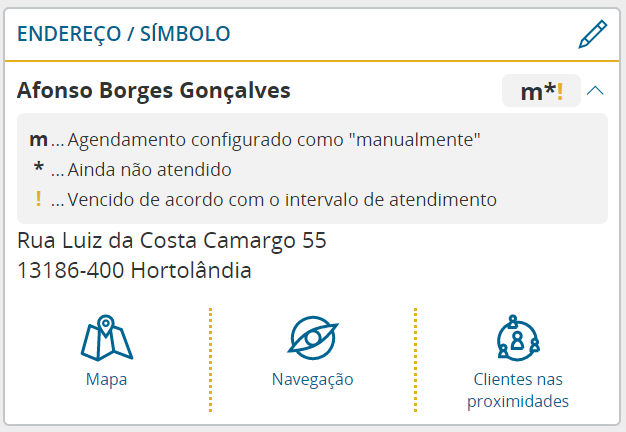Click the ENDEREÇO / SÍMBOLO header title
The width and height of the screenshot is (626, 432).
pyautogui.click(x=124, y=34)
